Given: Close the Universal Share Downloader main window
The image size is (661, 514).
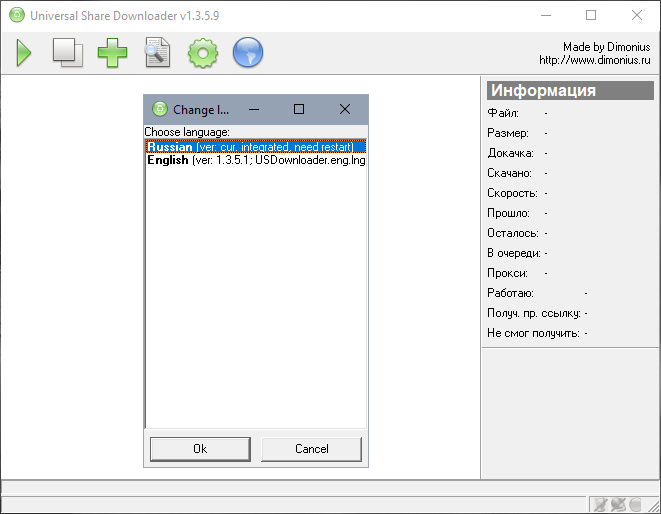Looking at the screenshot, I should coord(637,15).
